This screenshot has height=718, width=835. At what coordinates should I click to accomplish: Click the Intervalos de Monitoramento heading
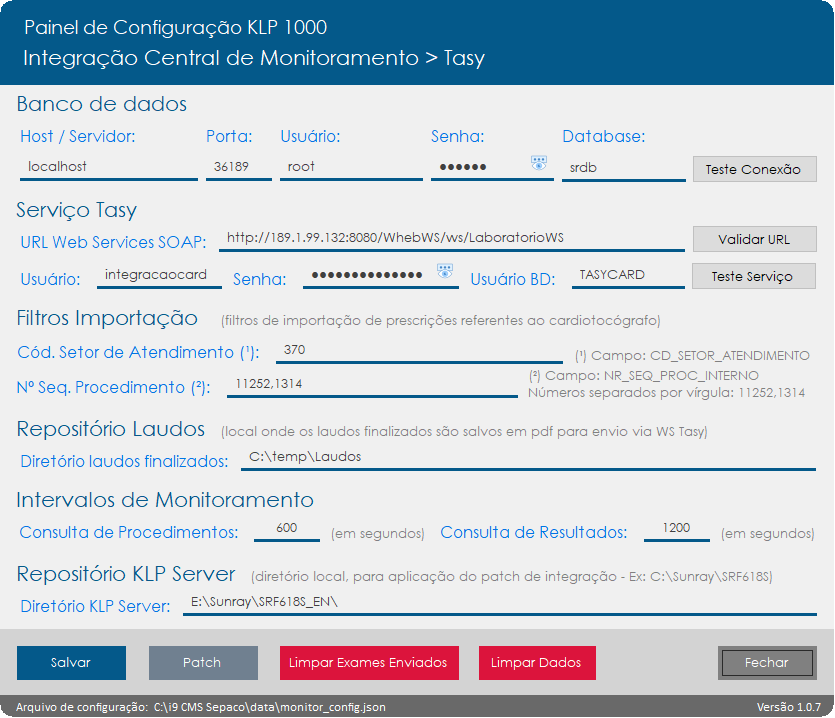click(x=165, y=500)
